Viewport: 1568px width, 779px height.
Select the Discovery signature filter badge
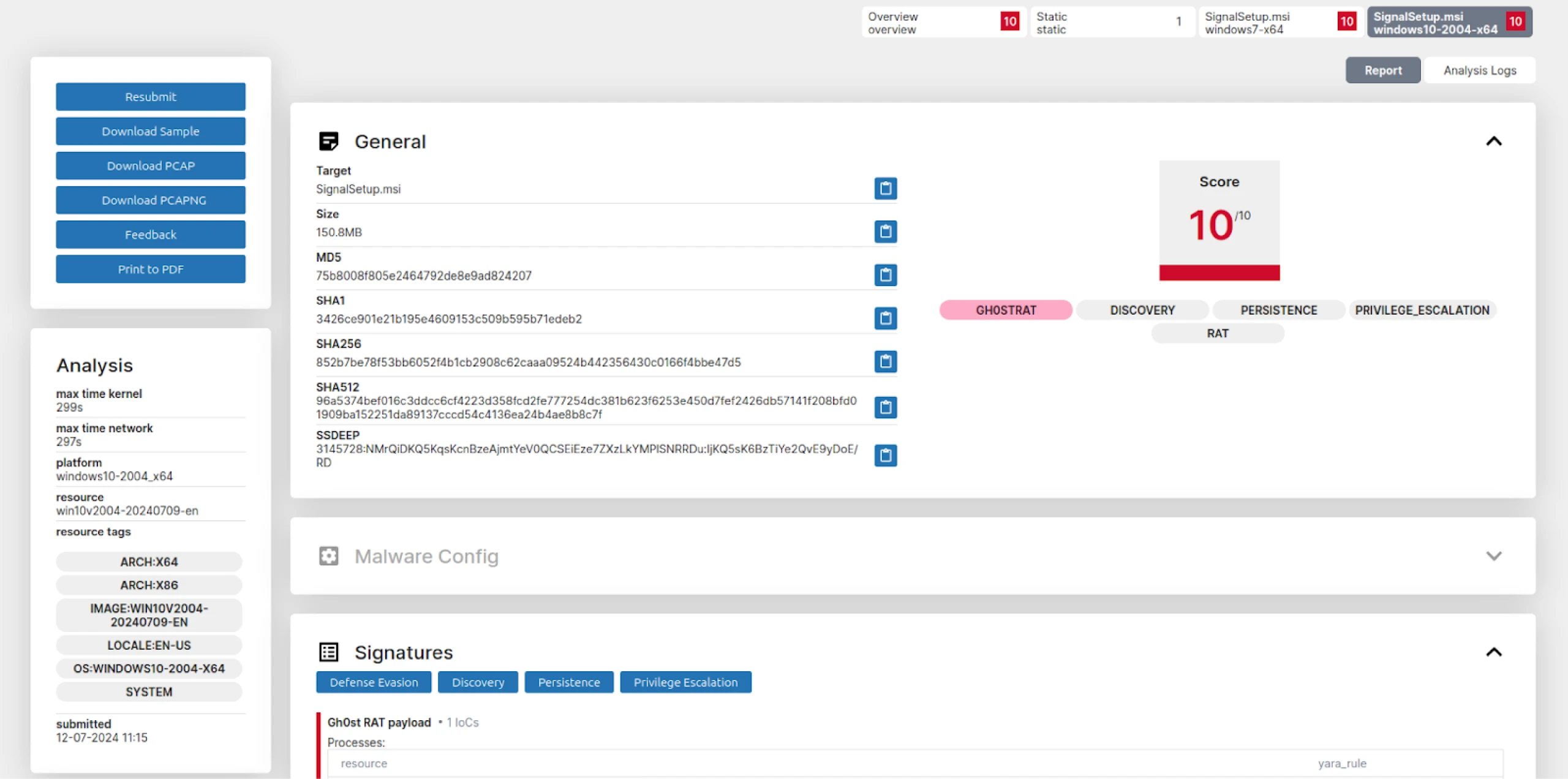point(477,682)
